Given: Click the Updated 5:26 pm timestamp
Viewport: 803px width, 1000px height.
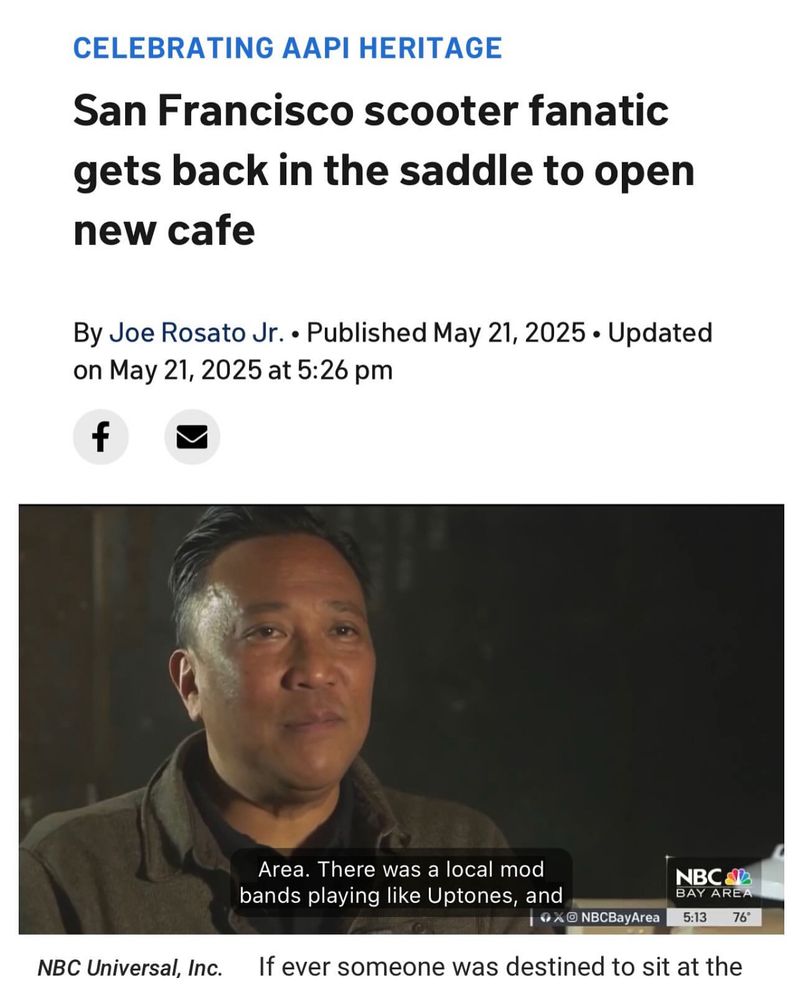Looking at the screenshot, I should click(x=392, y=351).
